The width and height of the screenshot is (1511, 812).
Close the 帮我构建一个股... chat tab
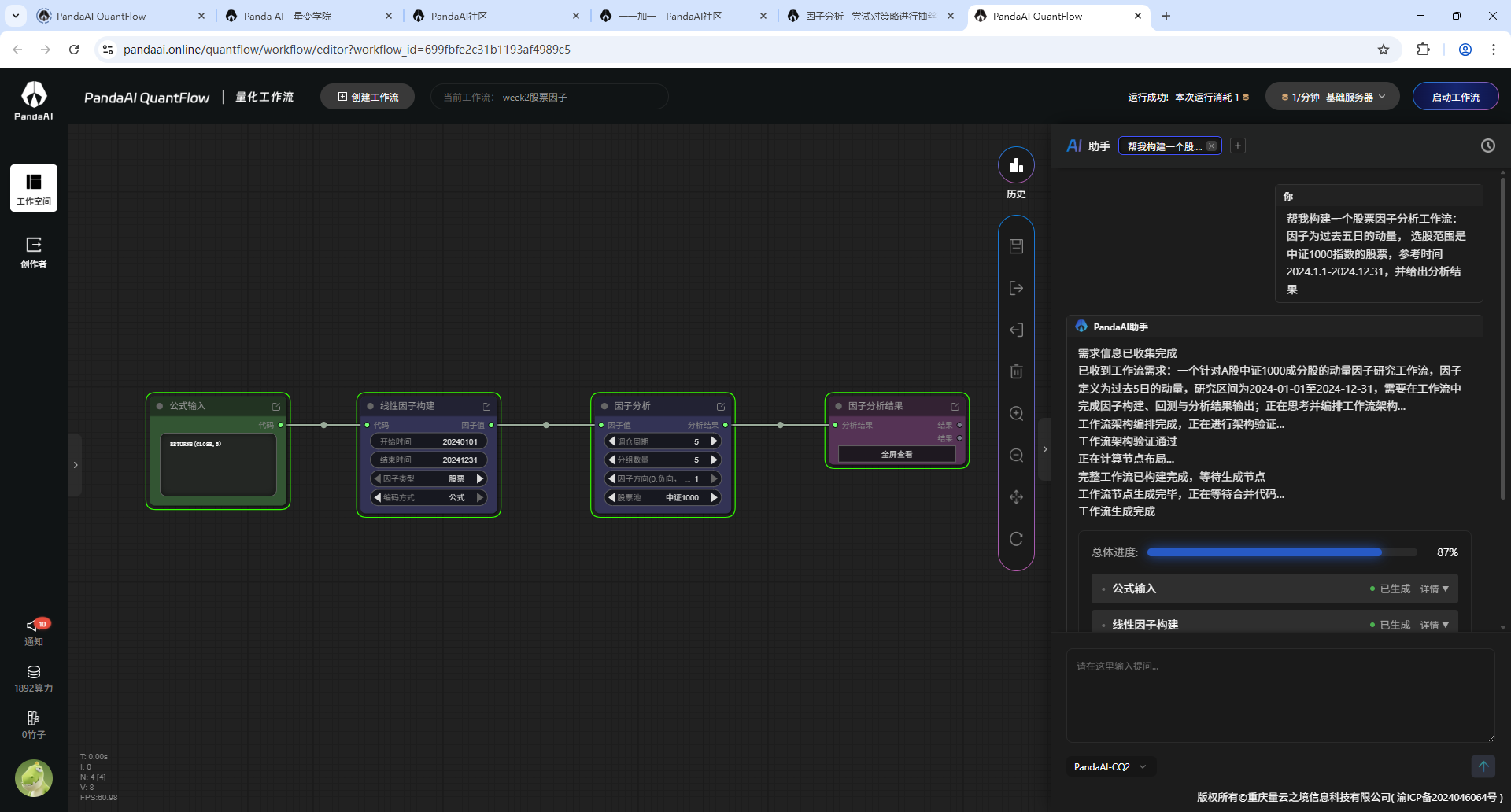tap(1211, 146)
